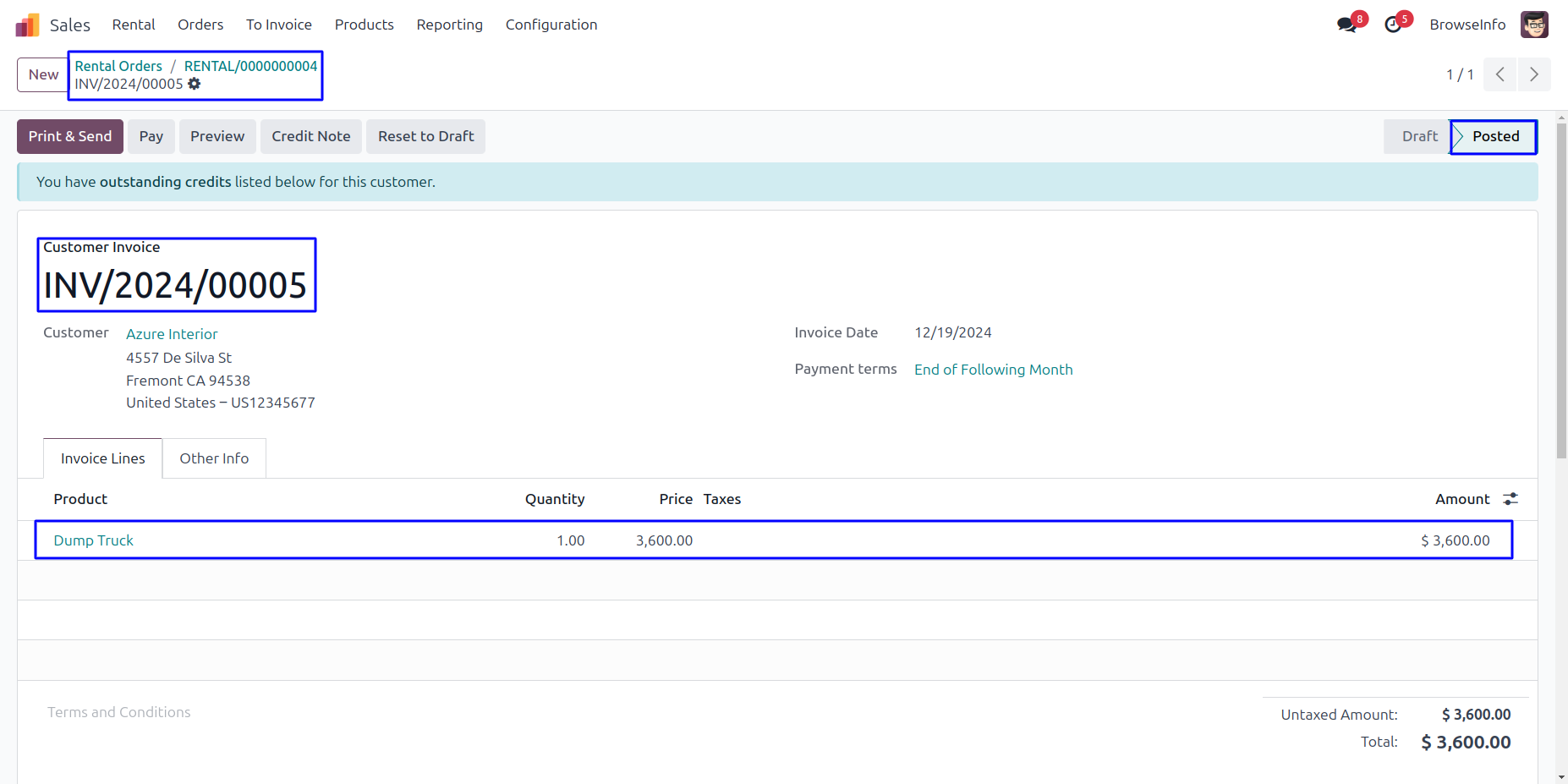Open the Configuration menu
The width and height of the screenshot is (1568, 784).
(551, 25)
